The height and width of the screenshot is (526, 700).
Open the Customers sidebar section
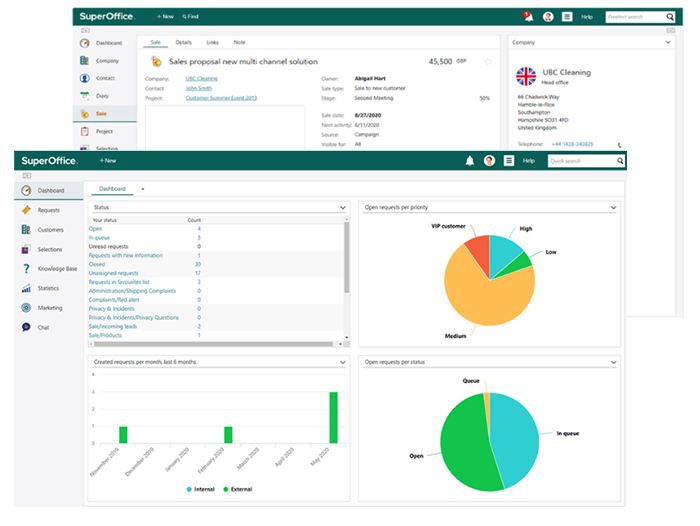pyautogui.click(x=49, y=230)
